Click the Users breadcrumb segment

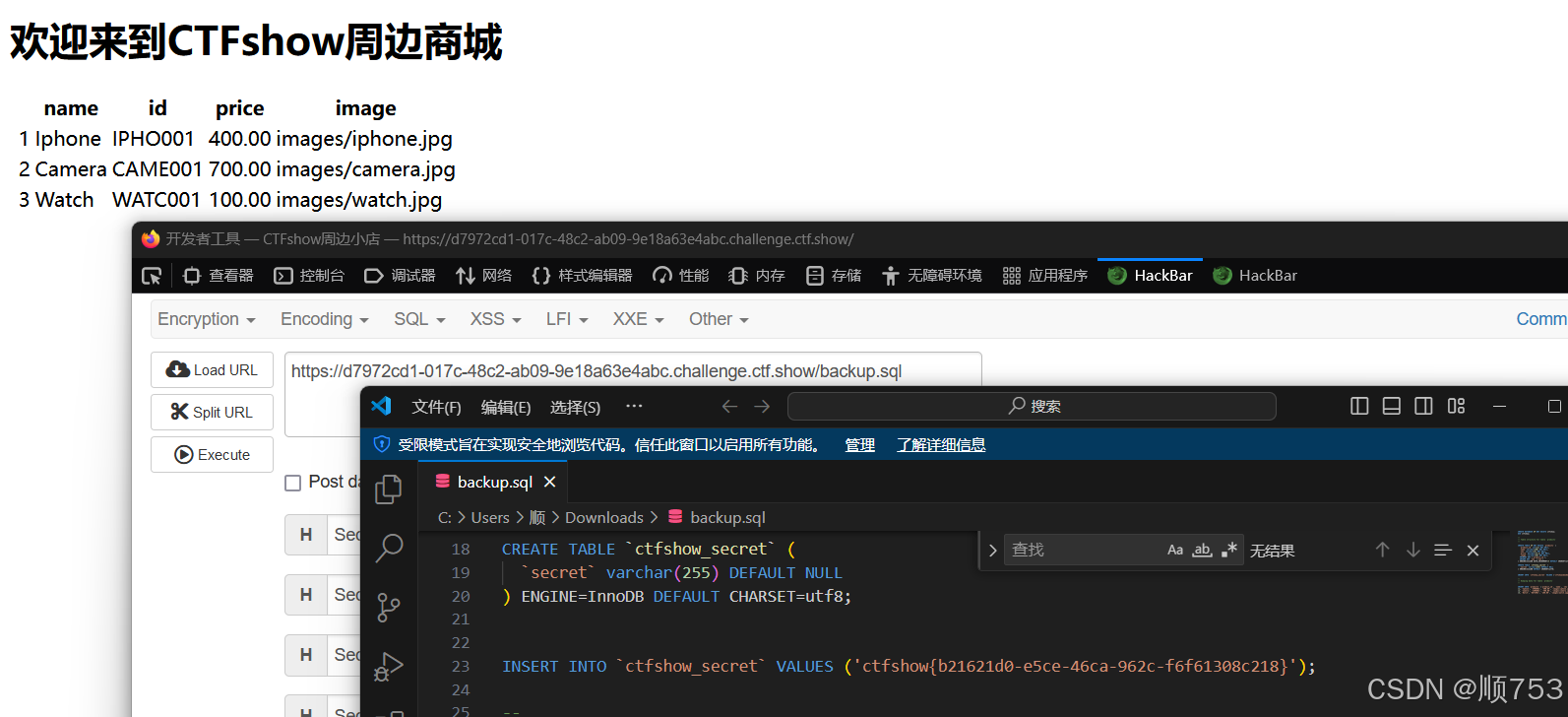490,517
